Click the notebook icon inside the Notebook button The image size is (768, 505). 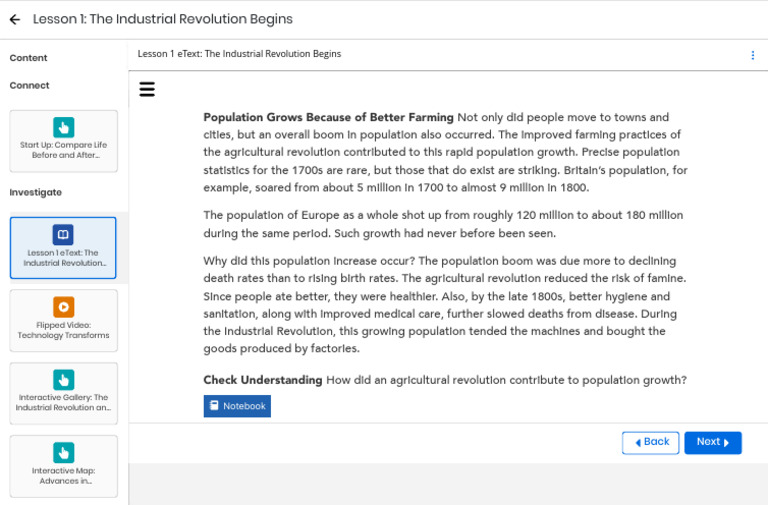[x=214, y=406]
